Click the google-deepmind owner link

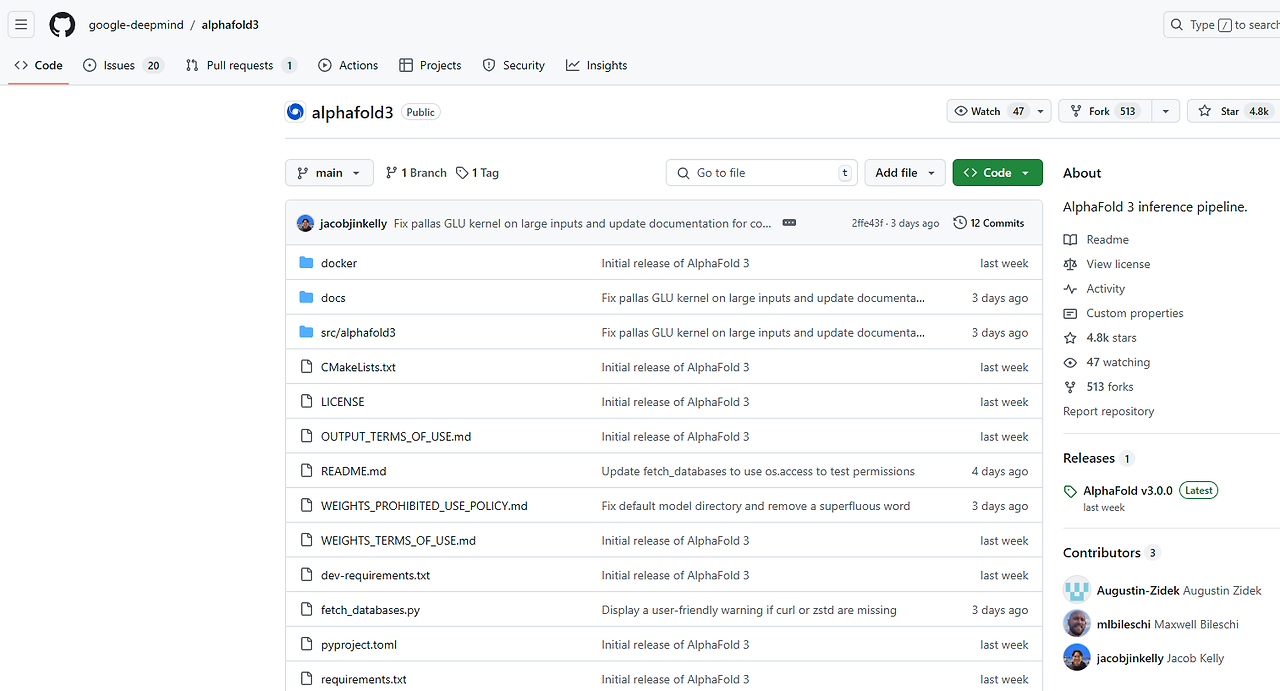coord(136,25)
